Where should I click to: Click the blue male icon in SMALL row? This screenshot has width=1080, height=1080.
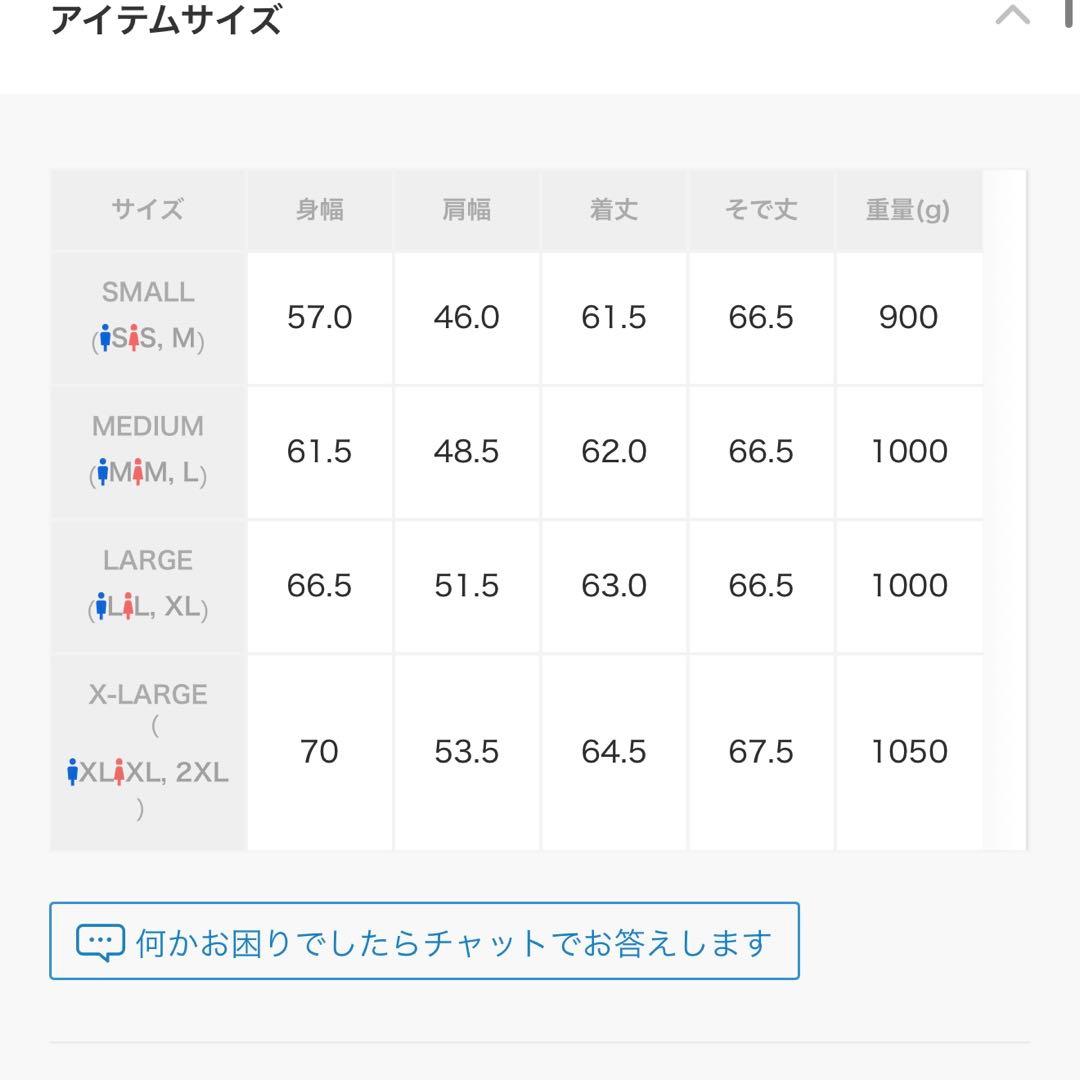pyautogui.click(x=105, y=340)
